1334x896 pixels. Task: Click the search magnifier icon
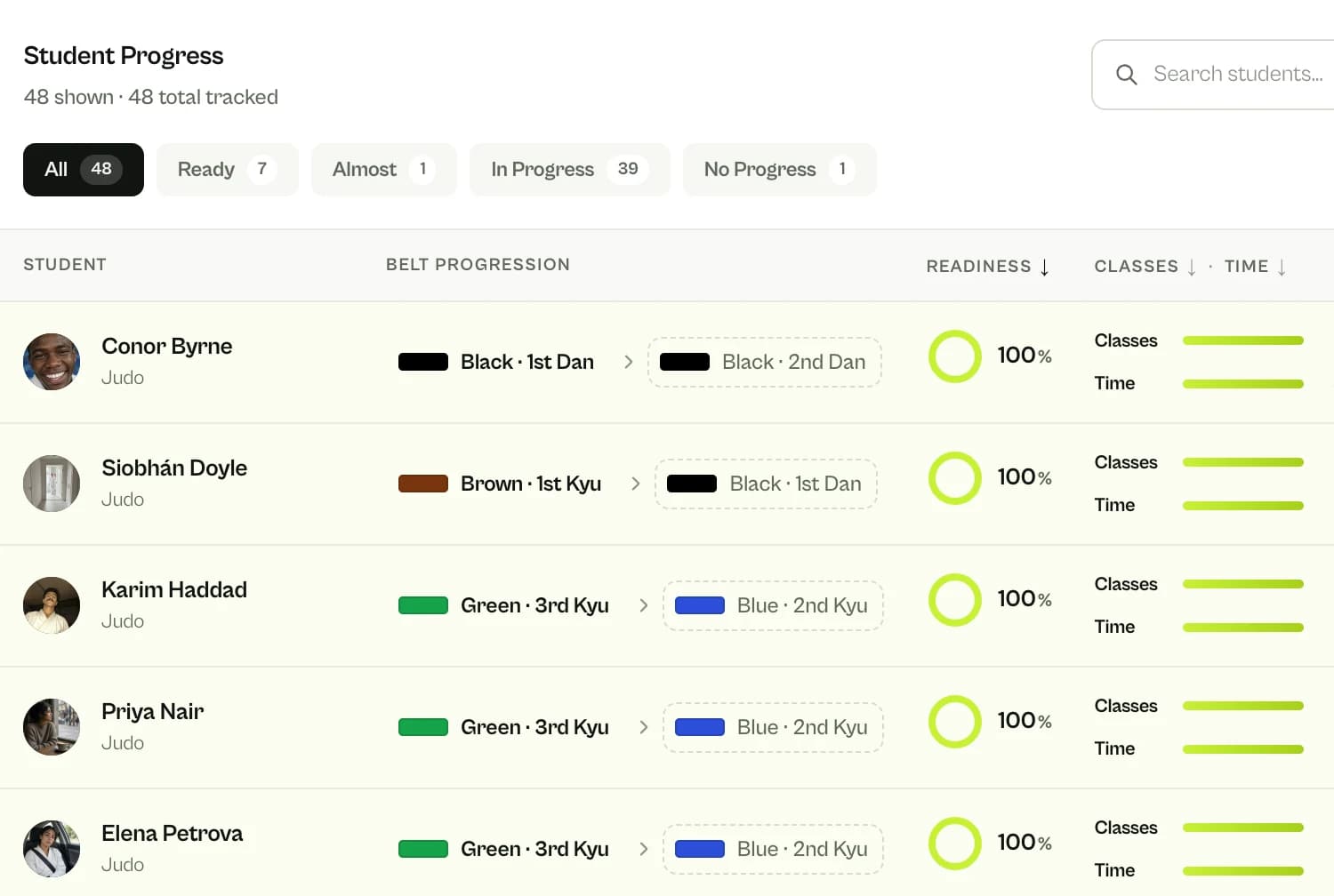pyautogui.click(x=1126, y=75)
